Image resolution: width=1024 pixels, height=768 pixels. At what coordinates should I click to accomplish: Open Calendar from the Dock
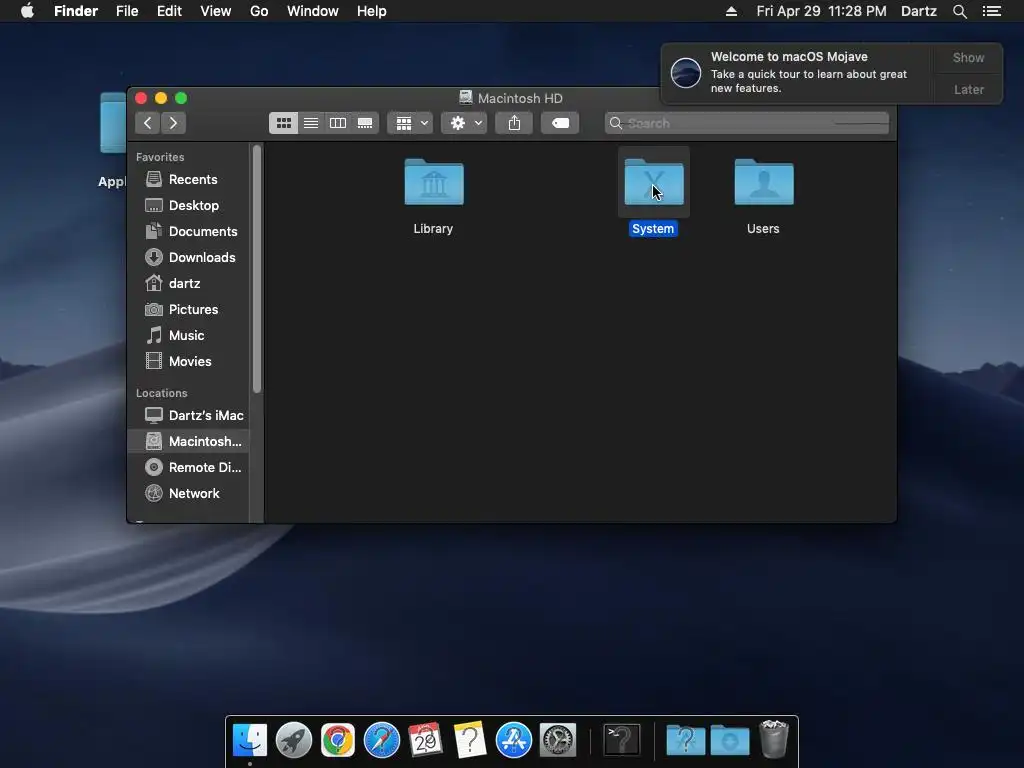click(x=425, y=741)
